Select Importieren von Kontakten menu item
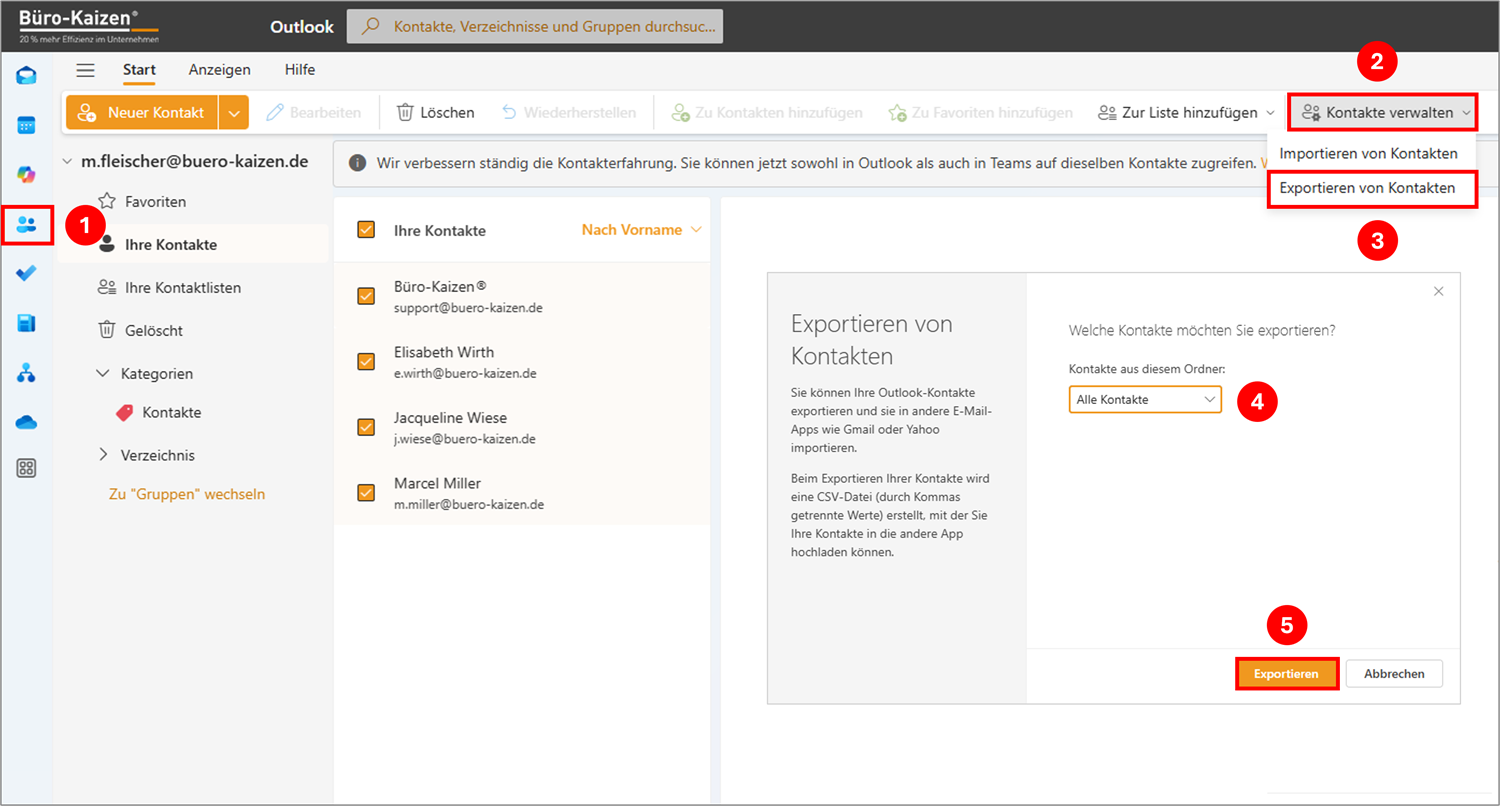Screen dimensions: 1500x806 coord(1369,154)
